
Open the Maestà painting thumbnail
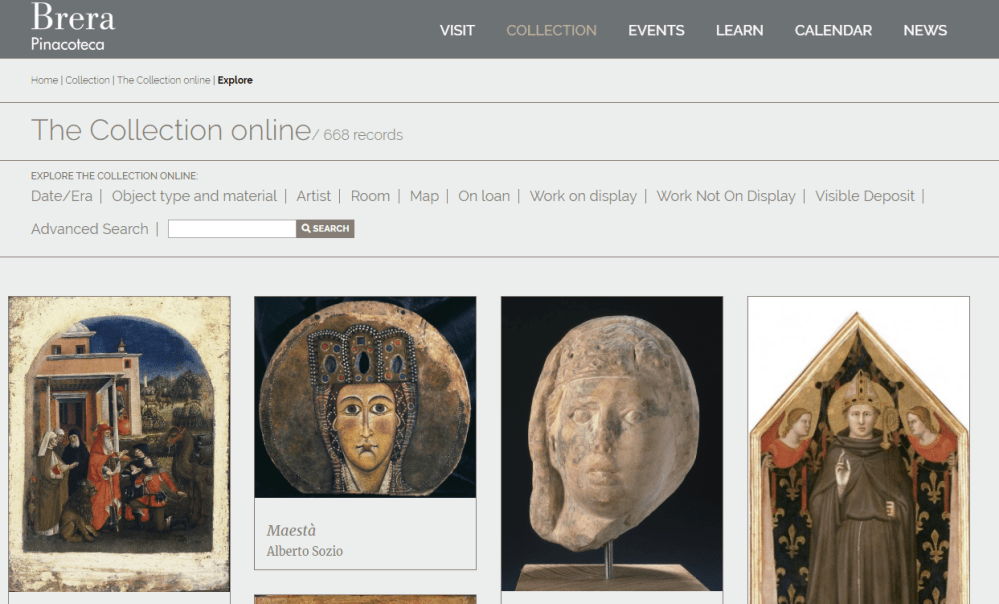(x=365, y=397)
